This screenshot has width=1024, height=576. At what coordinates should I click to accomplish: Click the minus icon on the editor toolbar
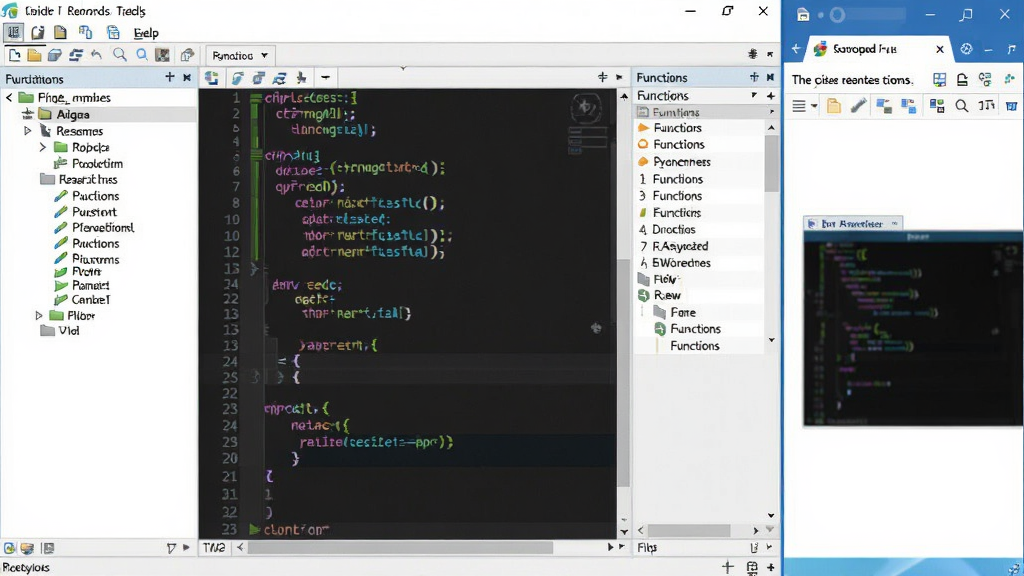tap(325, 78)
